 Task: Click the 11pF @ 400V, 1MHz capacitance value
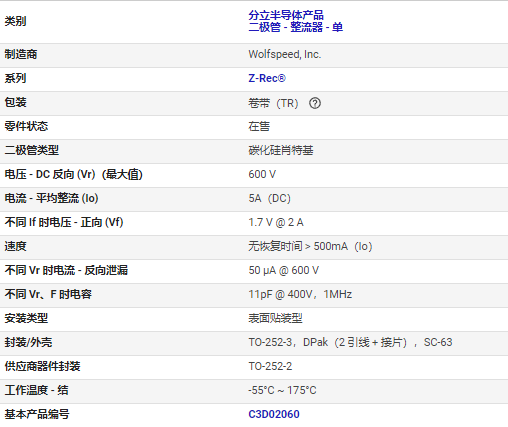pos(300,294)
